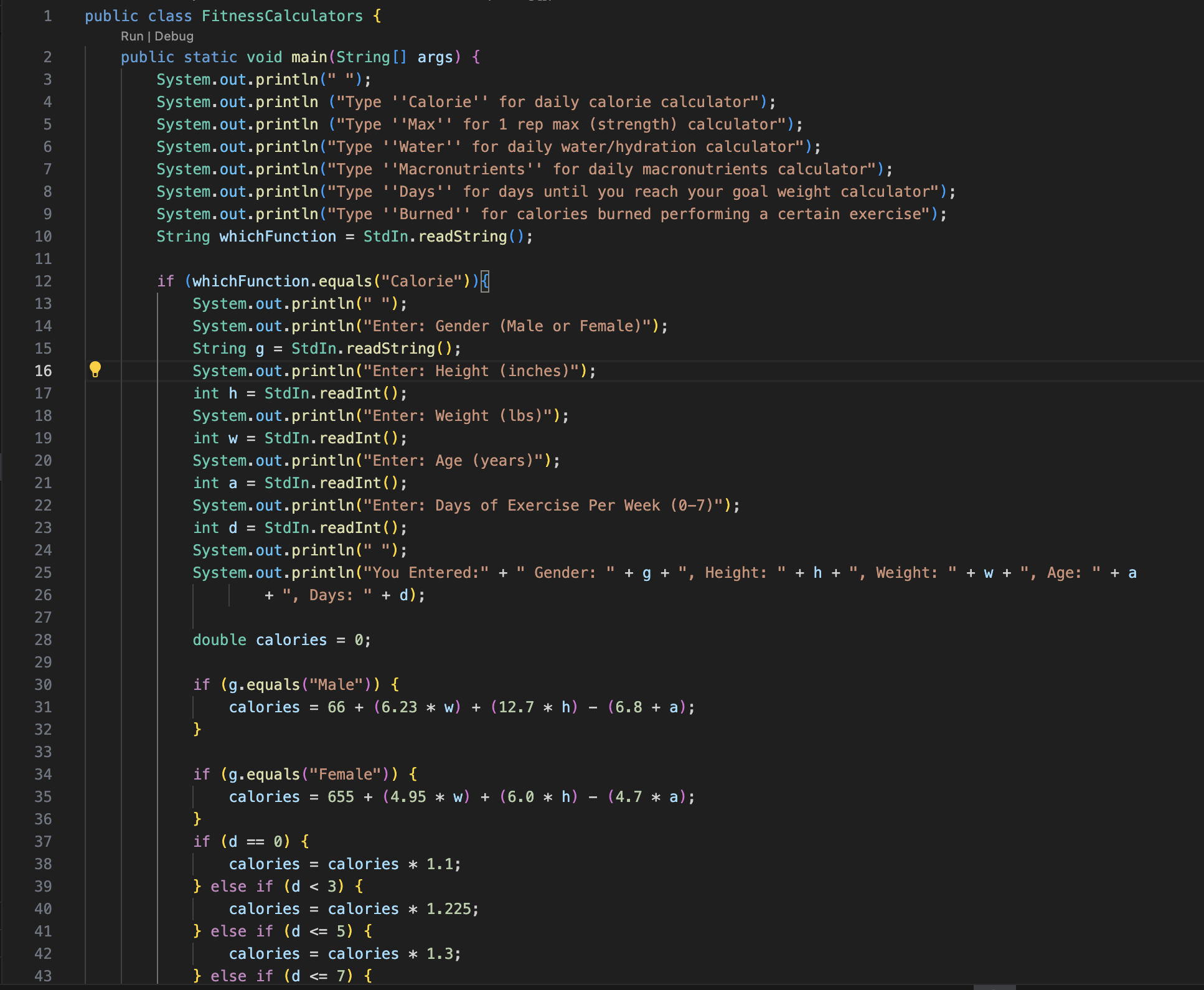Click the horizontal scrollbar thumb at bottom

point(994,987)
